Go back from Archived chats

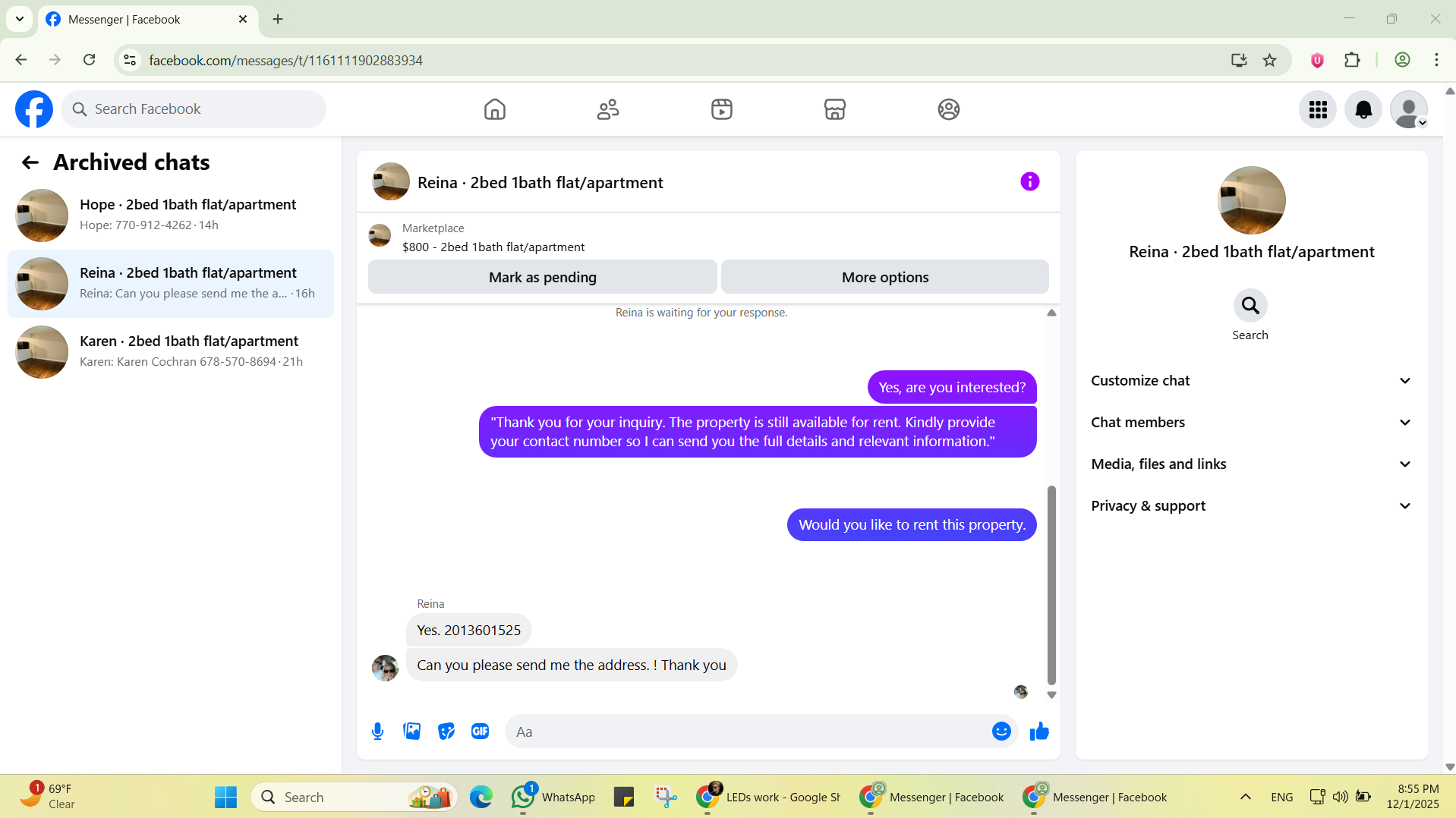[30, 162]
